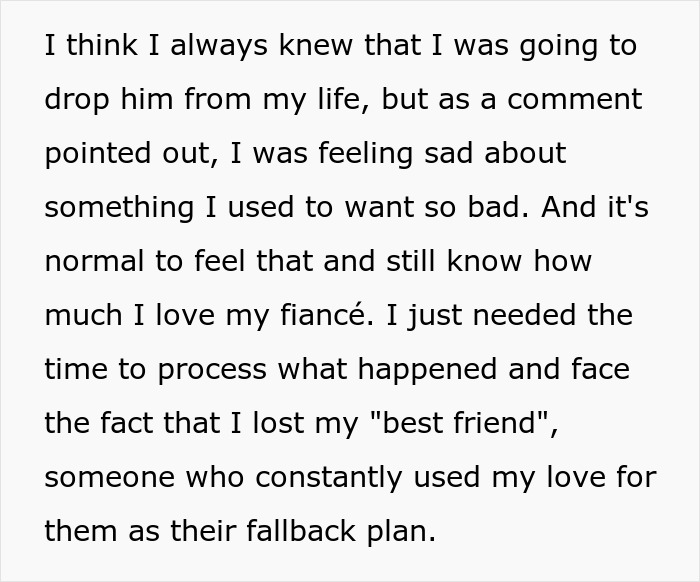Click the word "someone"
This screenshot has height=582, width=700.
(109, 477)
